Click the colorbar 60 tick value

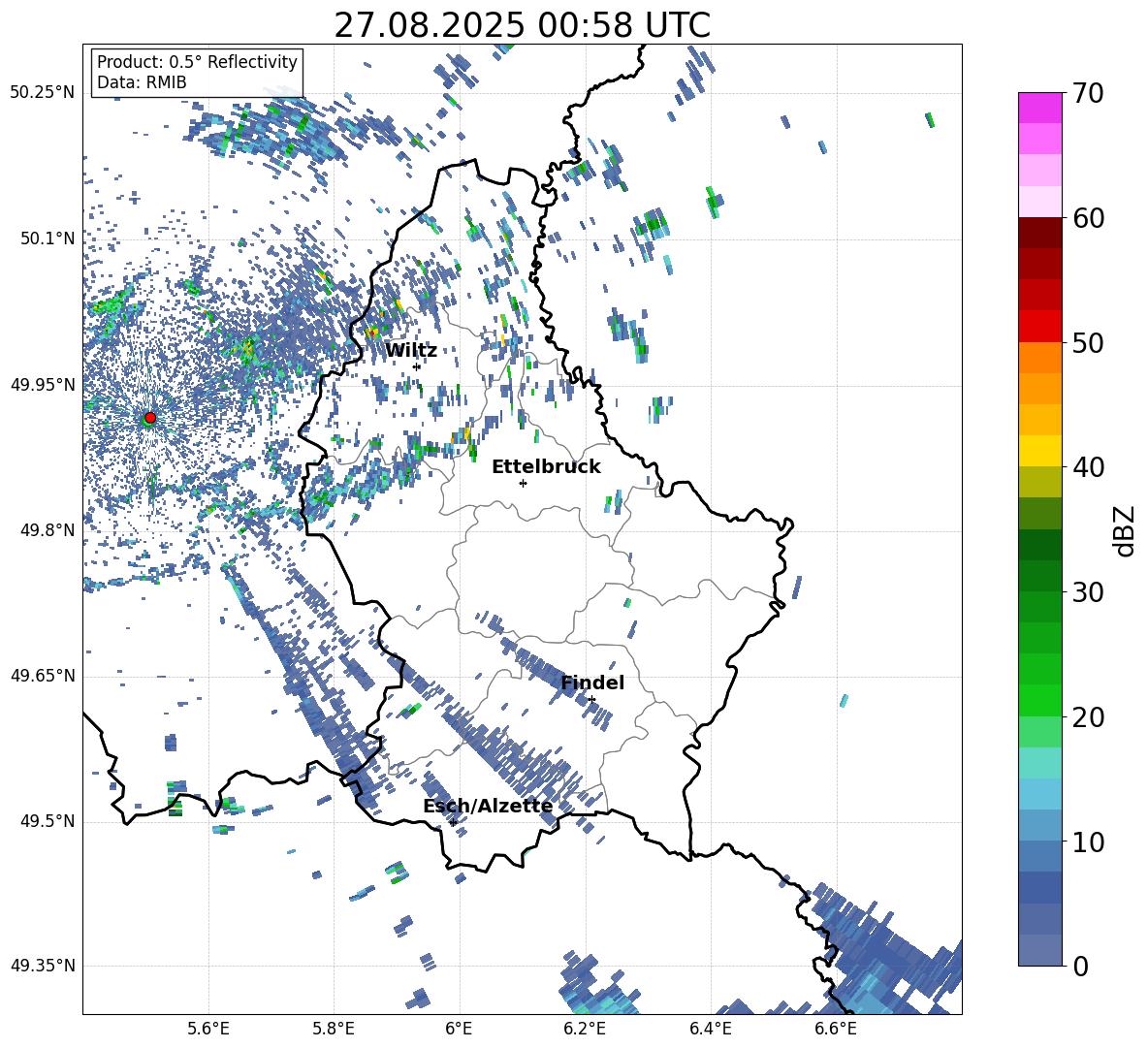click(1089, 218)
